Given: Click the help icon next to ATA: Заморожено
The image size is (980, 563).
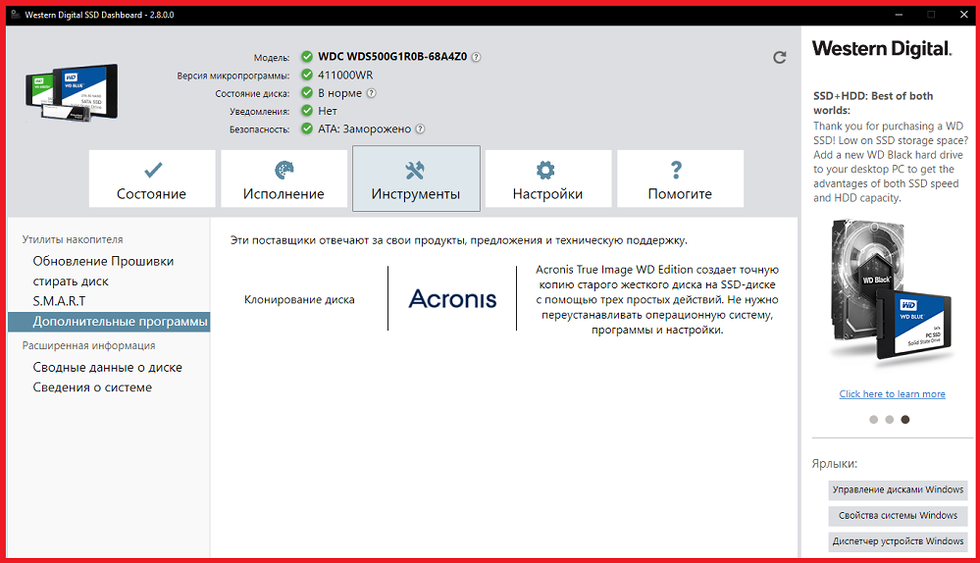Looking at the screenshot, I should click(x=420, y=129).
